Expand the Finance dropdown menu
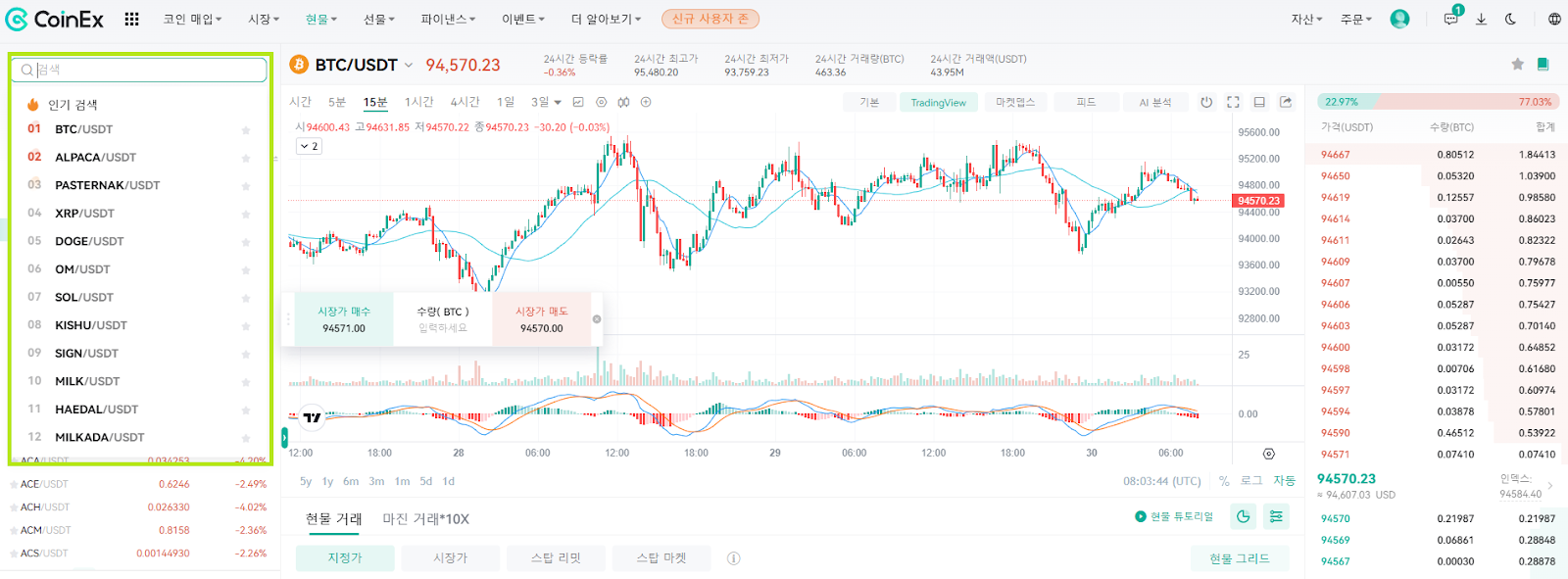 [448, 19]
